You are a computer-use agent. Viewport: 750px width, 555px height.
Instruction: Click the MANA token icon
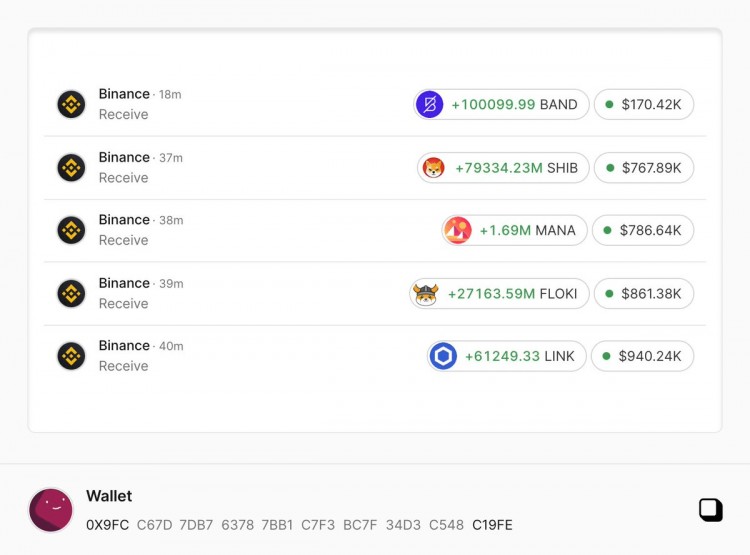(x=458, y=231)
